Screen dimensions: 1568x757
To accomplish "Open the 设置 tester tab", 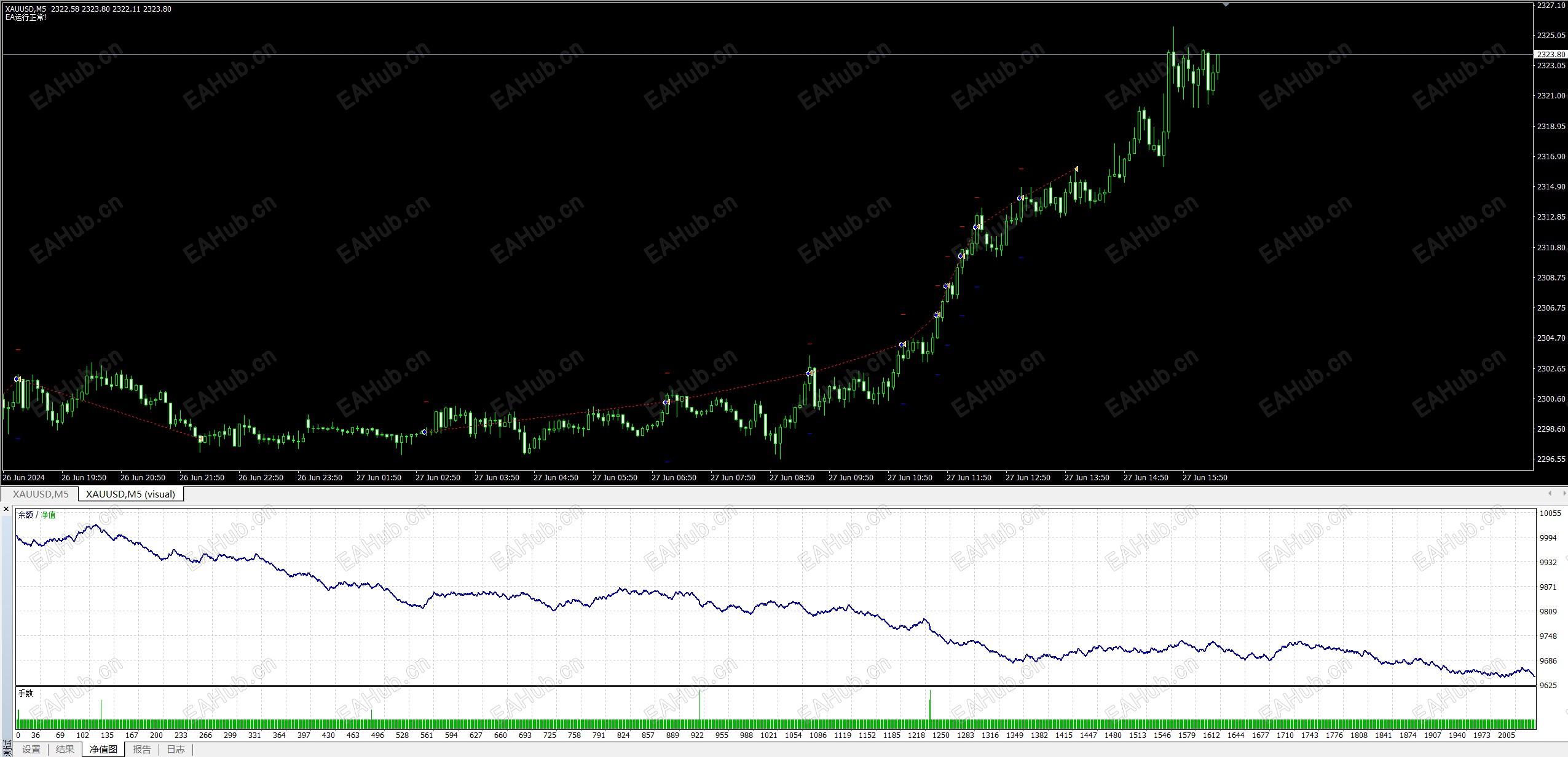I will [31, 749].
